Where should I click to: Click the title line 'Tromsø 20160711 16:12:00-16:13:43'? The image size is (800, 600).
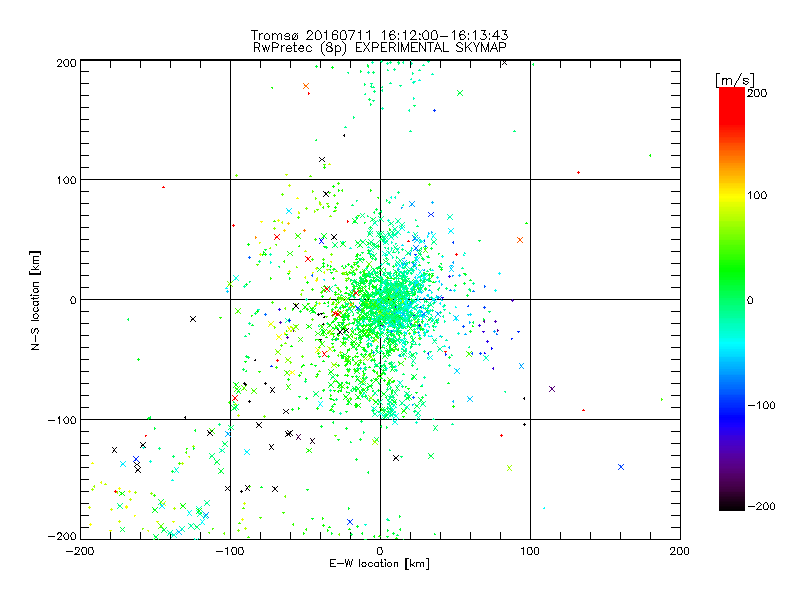379,35
